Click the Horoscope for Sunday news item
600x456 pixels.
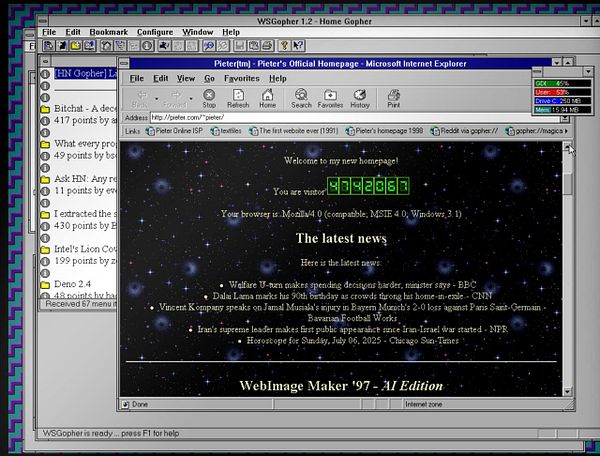coord(352,340)
